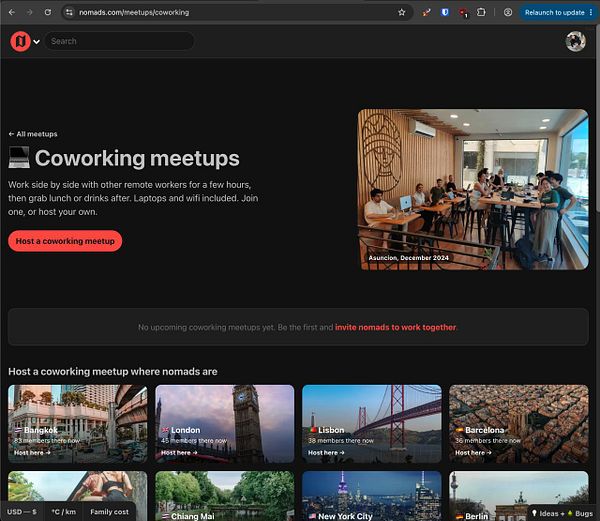
Task: Click the address bar URL
Action: tap(134, 12)
